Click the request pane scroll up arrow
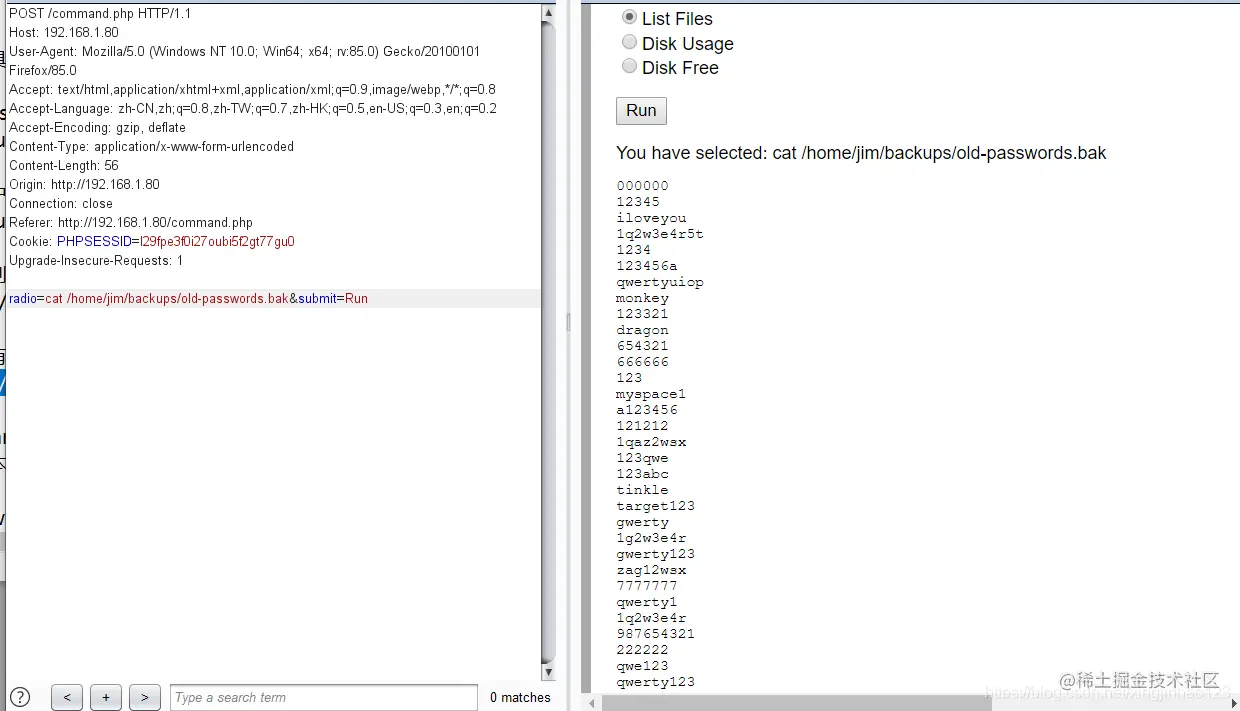Image resolution: width=1240 pixels, height=711 pixels. click(x=548, y=13)
